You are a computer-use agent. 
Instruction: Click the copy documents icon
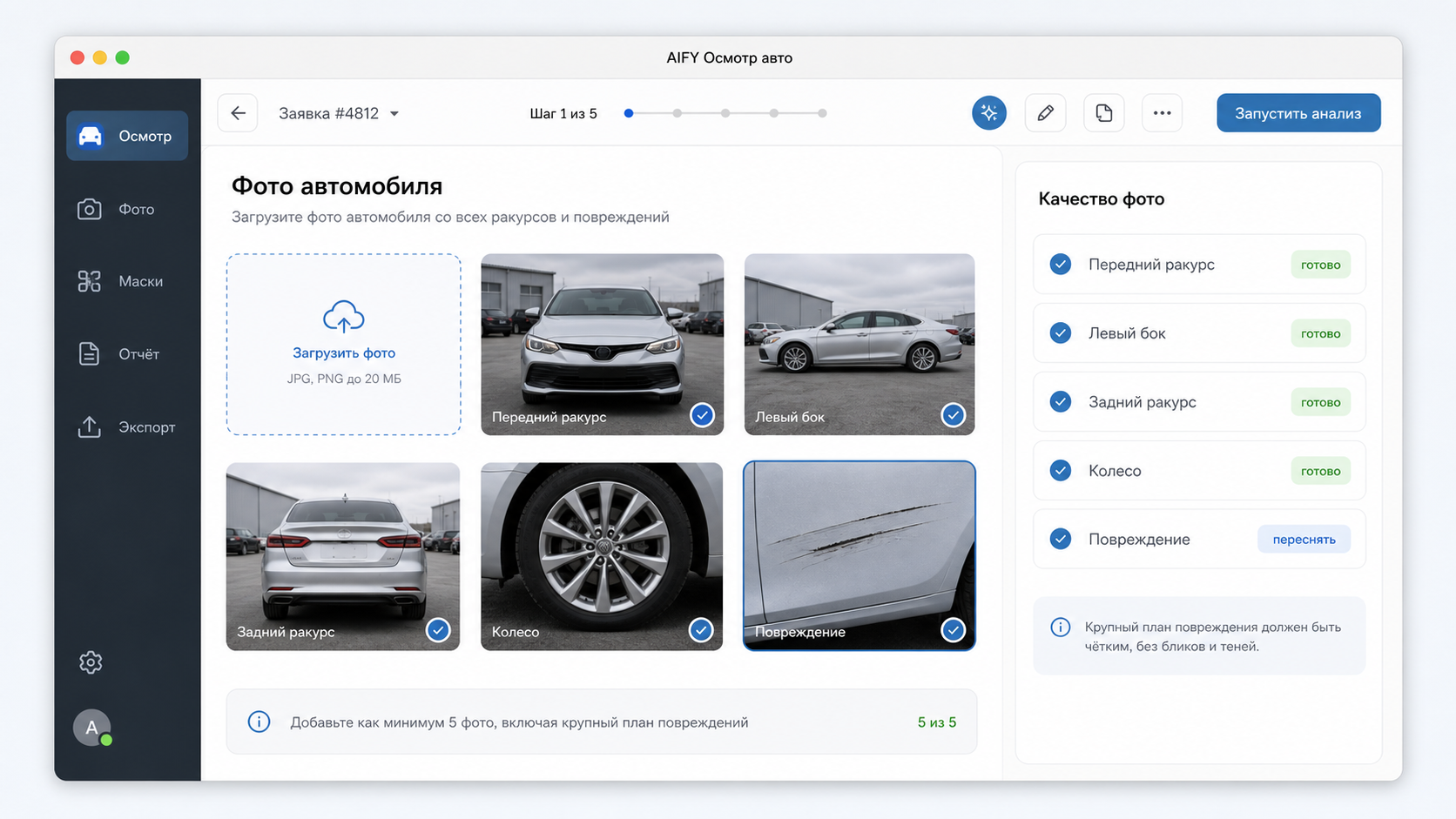(1104, 113)
